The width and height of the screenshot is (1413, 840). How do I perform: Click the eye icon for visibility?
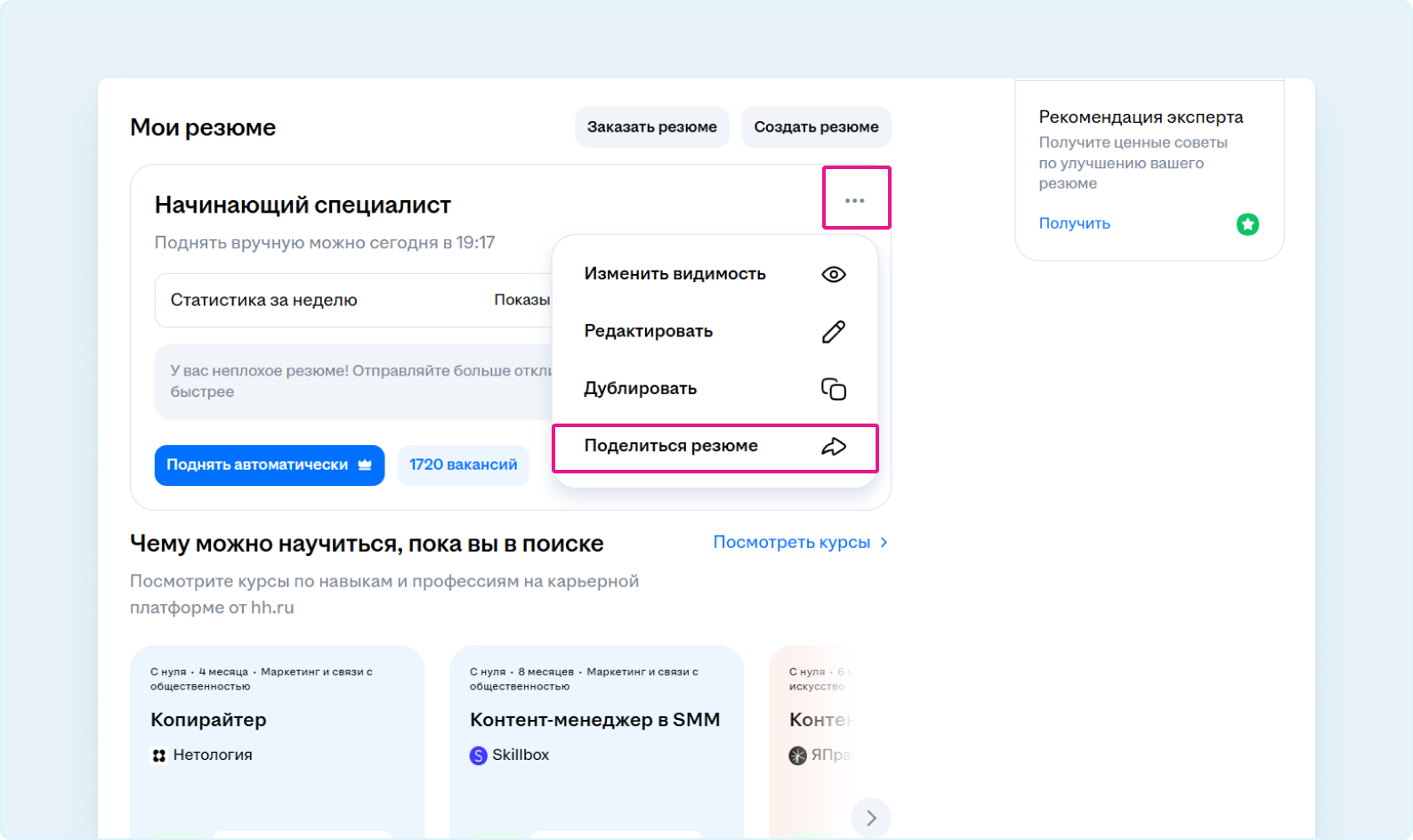(x=833, y=274)
